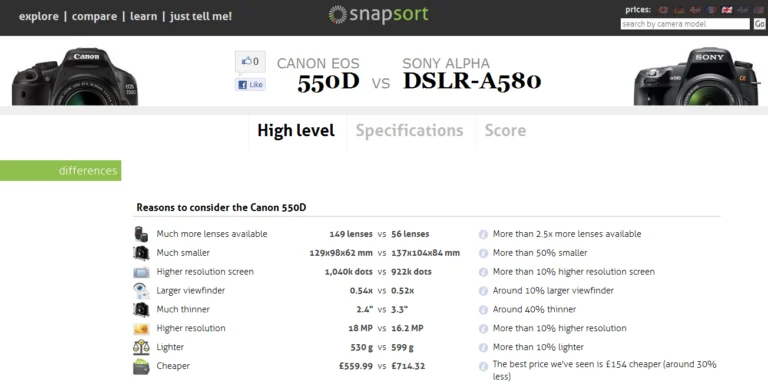Click the Facebook Like button
The image size is (768, 386).
tap(250, 85)
